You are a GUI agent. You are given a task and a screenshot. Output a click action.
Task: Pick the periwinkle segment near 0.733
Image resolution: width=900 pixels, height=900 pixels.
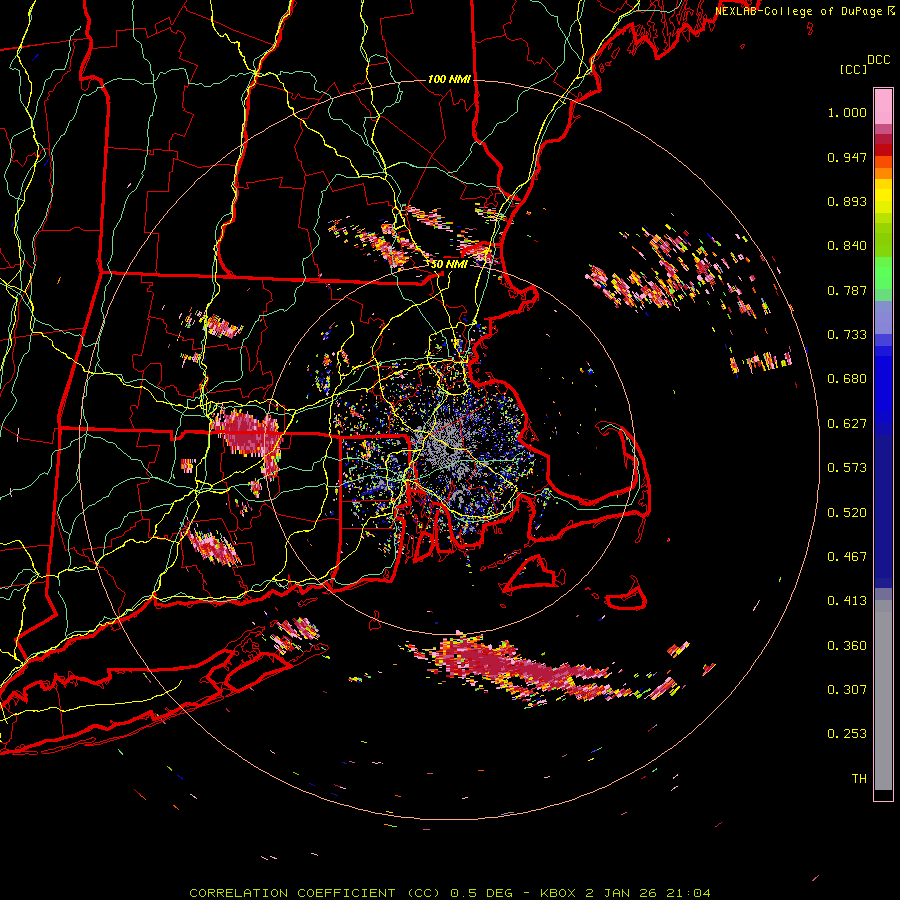[x=883, y=317]
